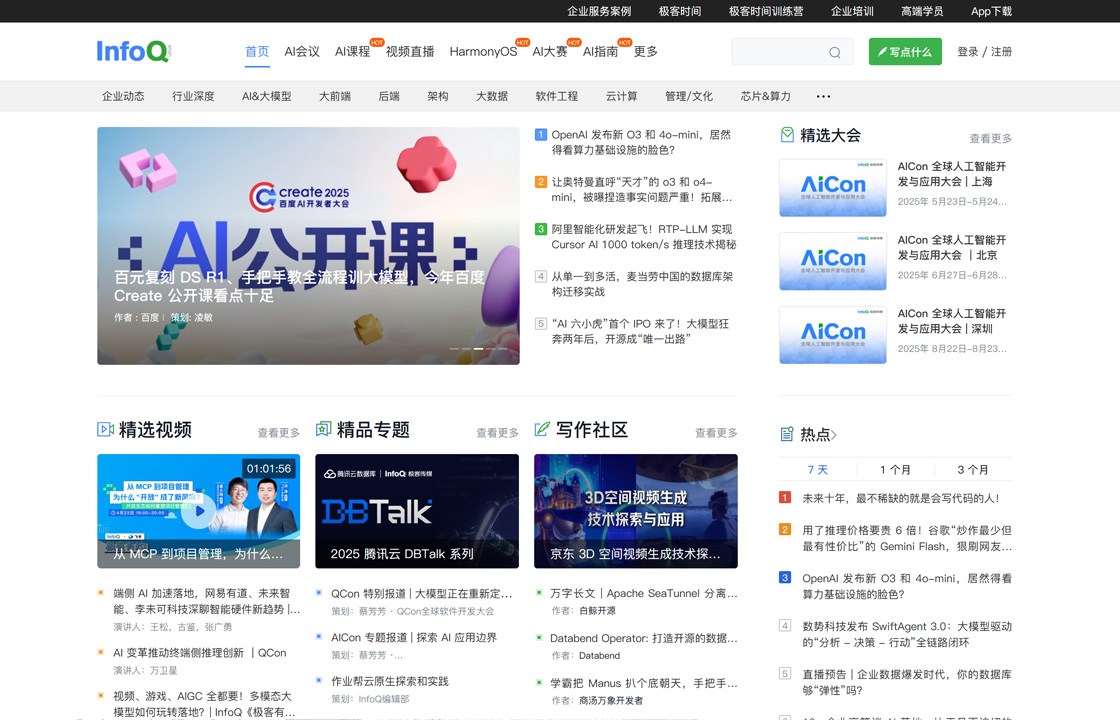Open the AICon 上海 conference thumbnail
Screen dimensions: 1120x720
(833, 188)
